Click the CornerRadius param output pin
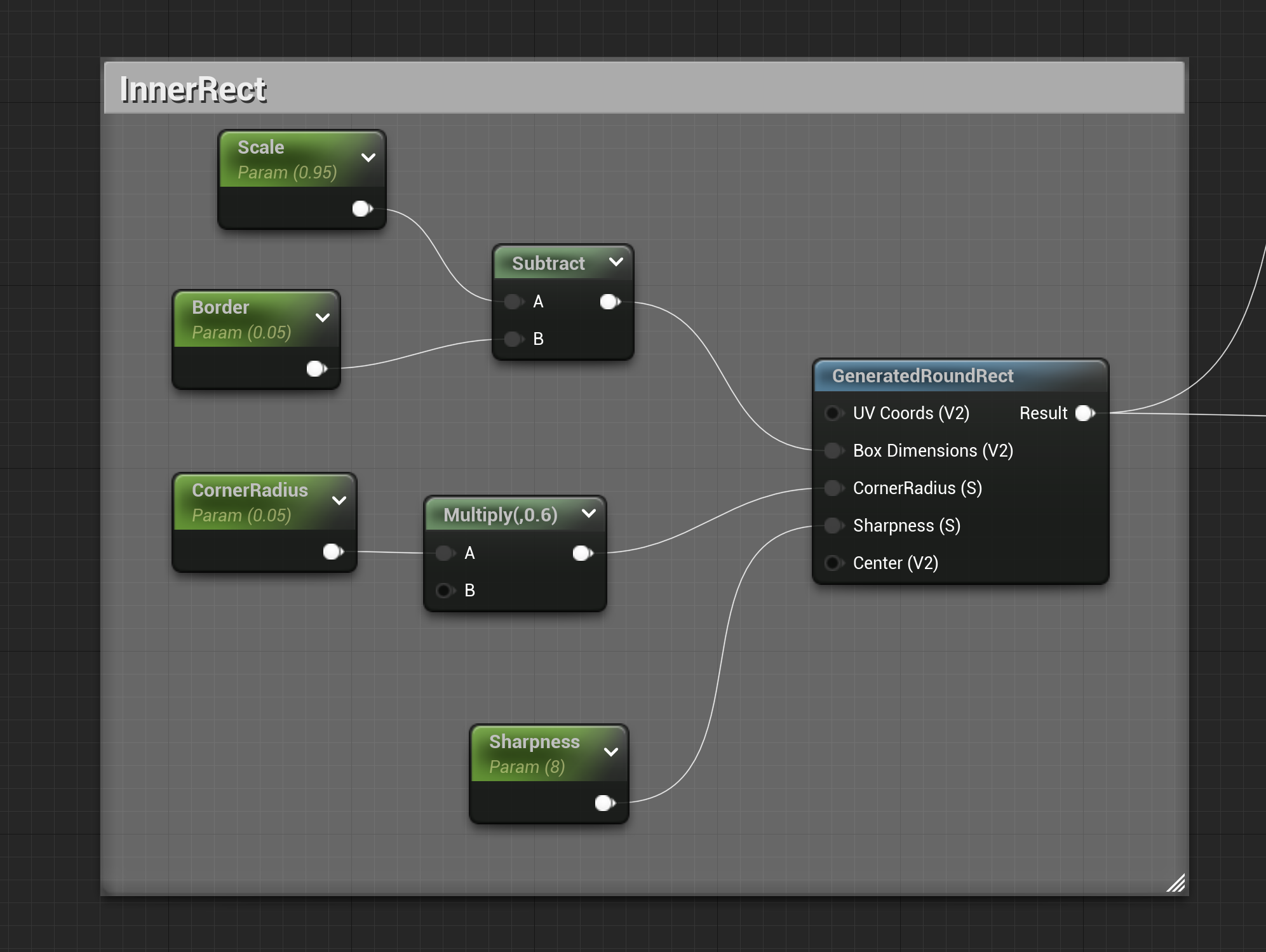This screenshot has width=1266, height=952. click(x=332, y=551)
